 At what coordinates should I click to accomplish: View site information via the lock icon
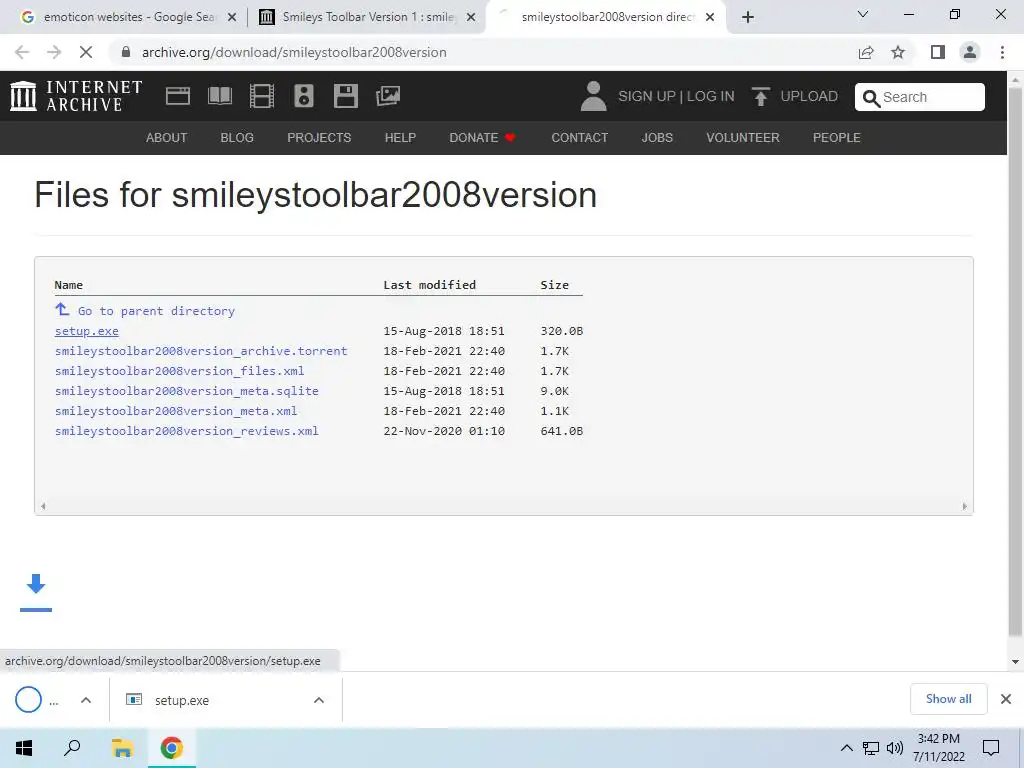coord(126,52)
